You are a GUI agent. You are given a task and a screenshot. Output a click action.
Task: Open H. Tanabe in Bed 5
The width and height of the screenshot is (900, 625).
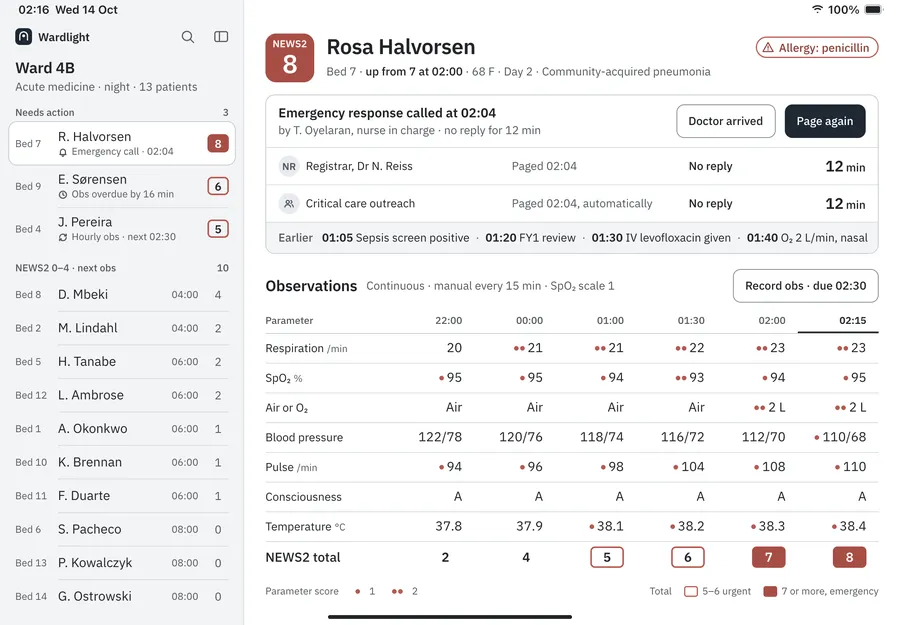pyautogui.click(x=122, y=362)
